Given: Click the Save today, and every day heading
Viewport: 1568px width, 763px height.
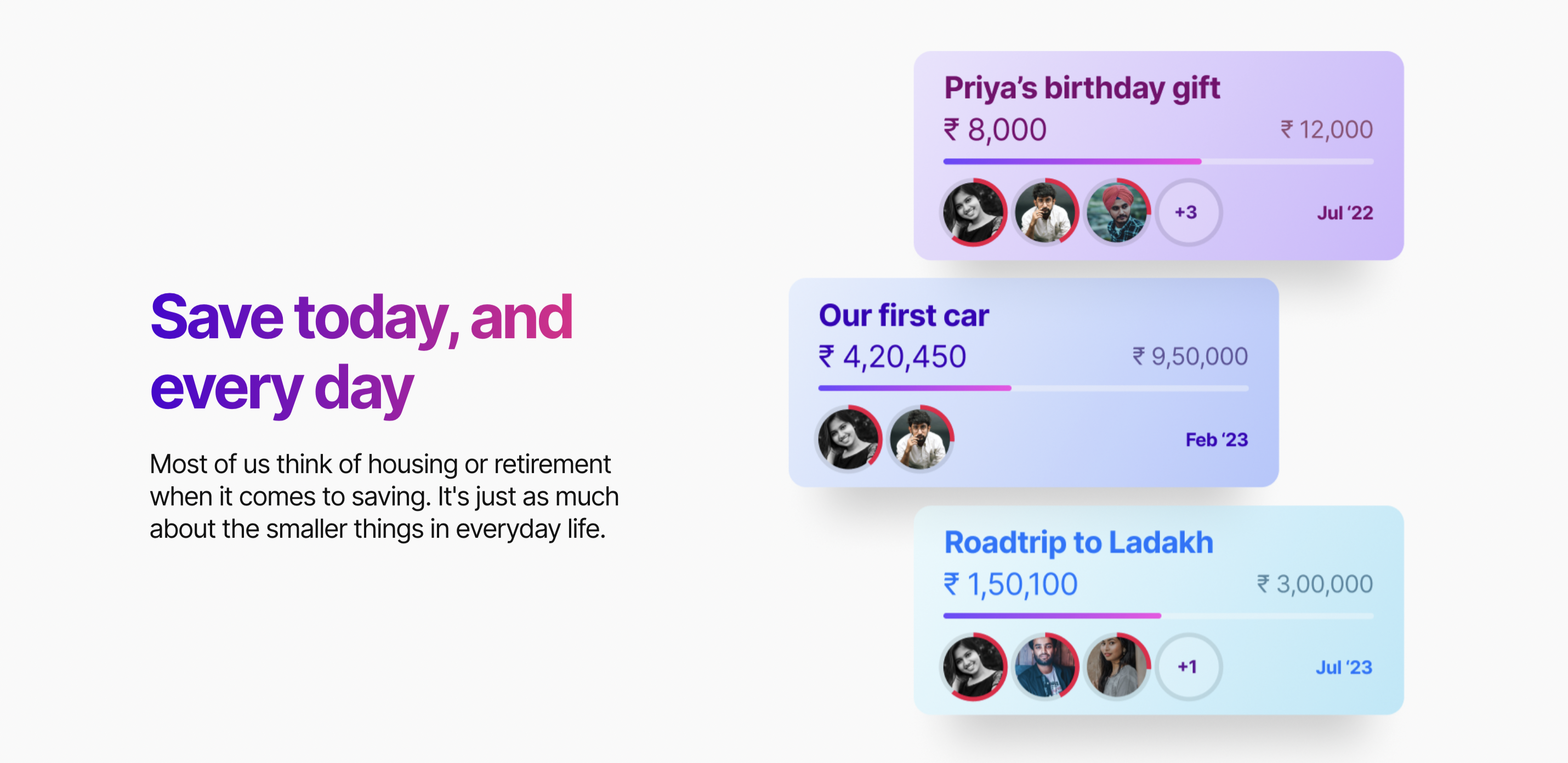Looking at the screenshot, I should coord(361,352).
